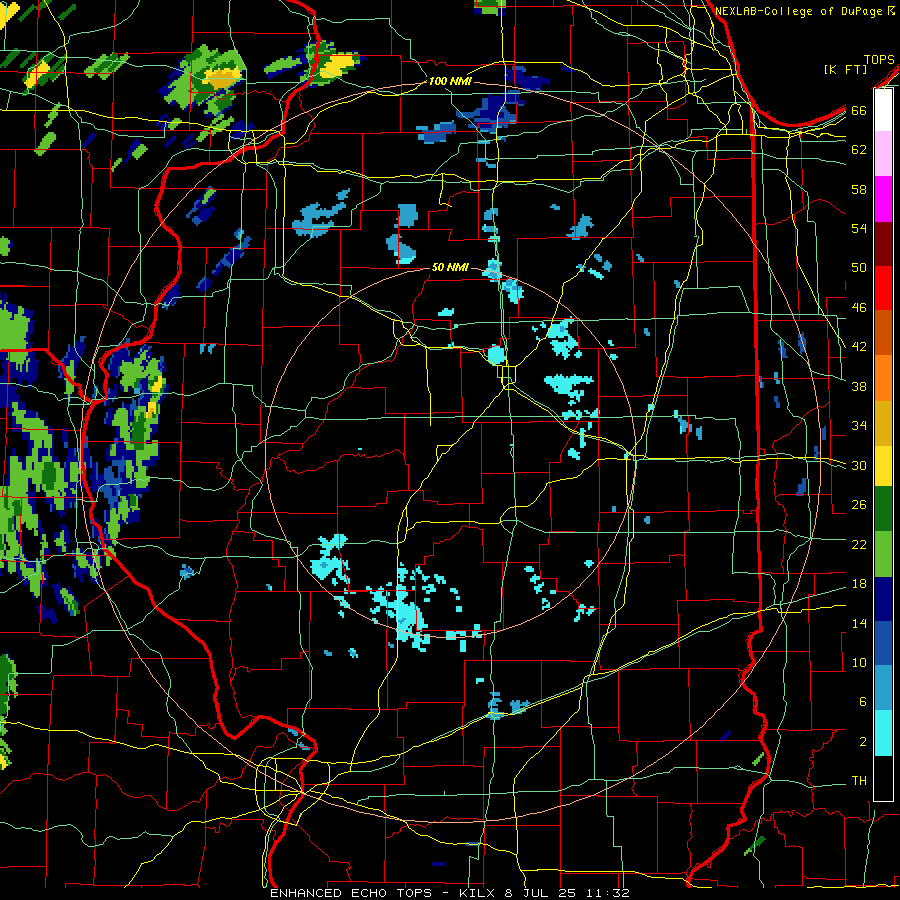Click the dark orange swatch on the color scale

click(883, 333)
